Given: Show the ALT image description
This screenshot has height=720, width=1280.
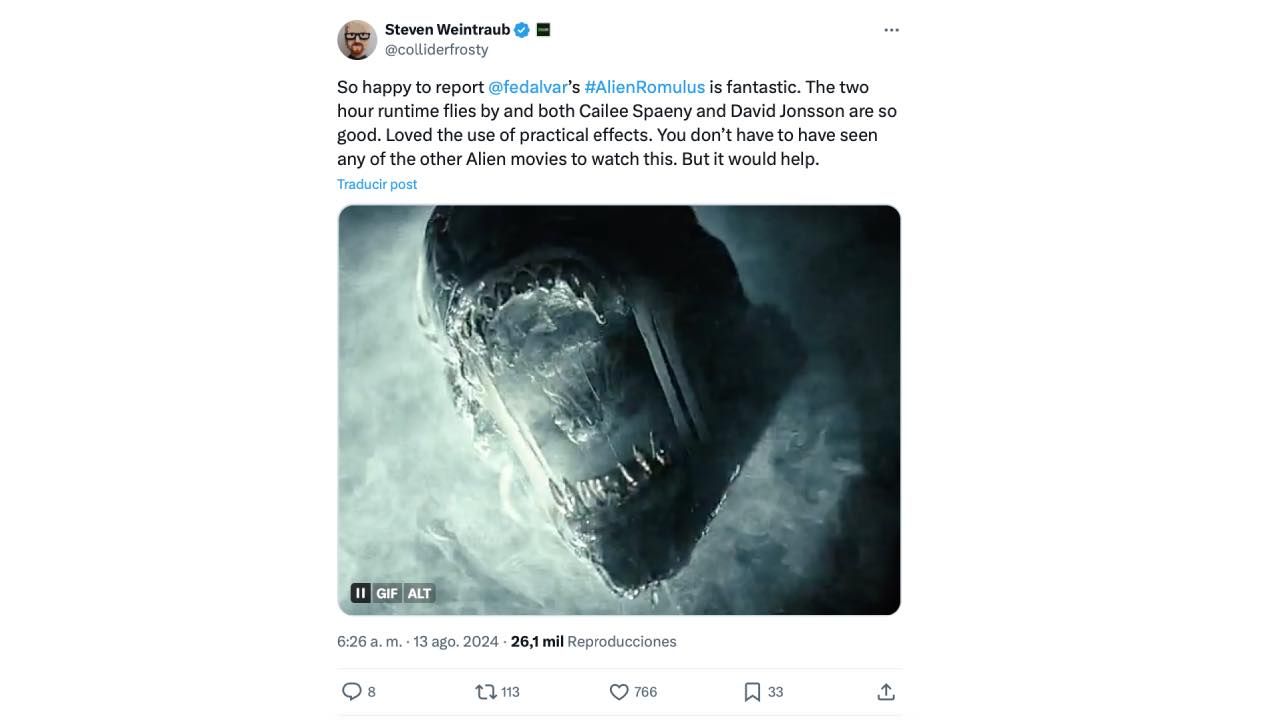Looking at the screenshot, I should coord(419,593).
